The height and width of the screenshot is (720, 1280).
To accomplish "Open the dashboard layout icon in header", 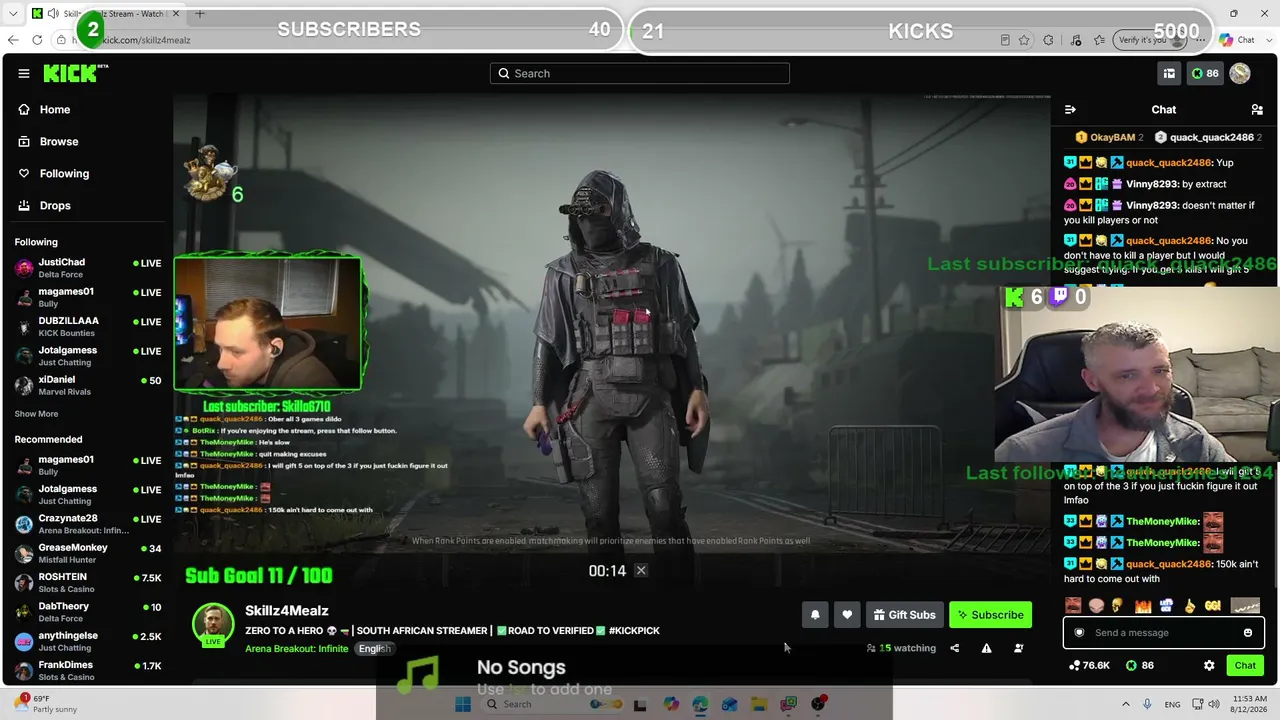I will pos(1169,73).
